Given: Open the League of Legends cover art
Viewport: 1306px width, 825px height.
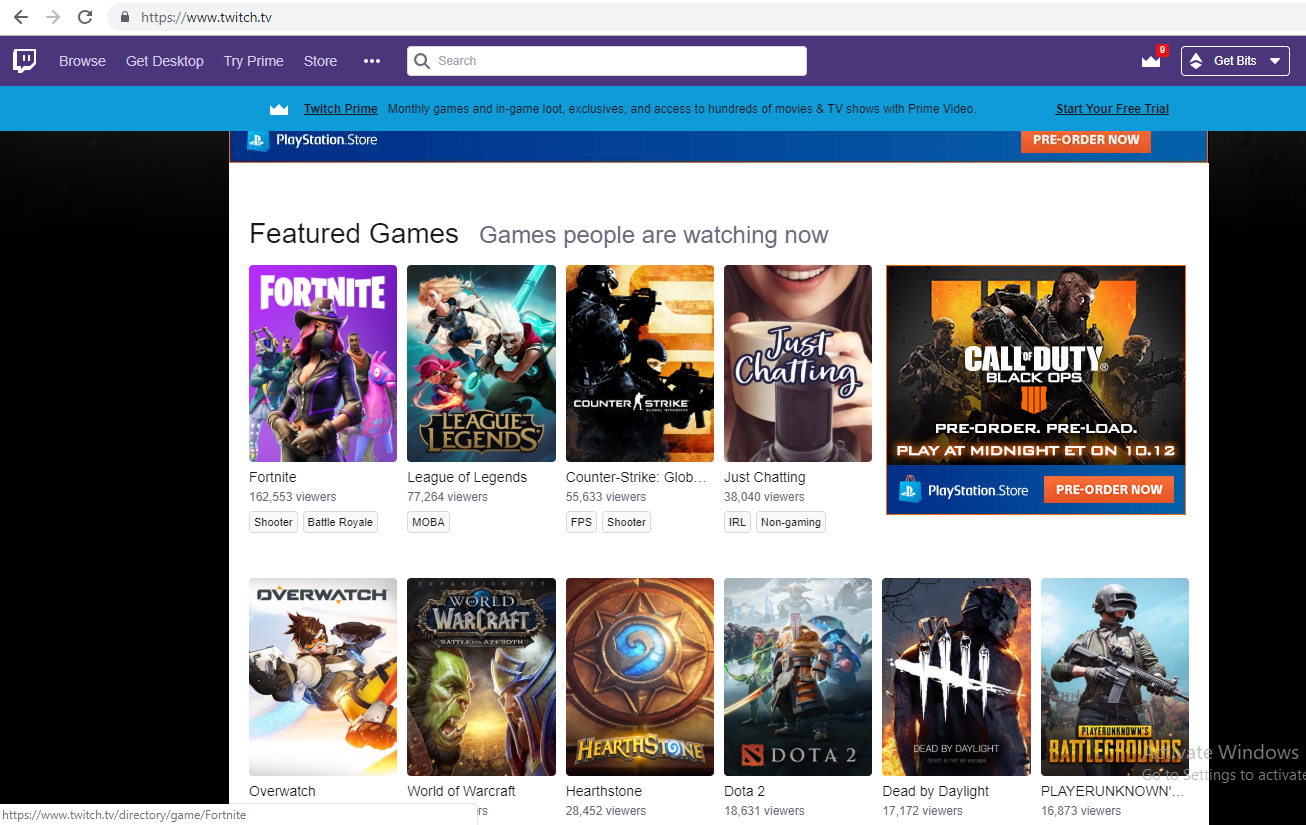Looking at the screenshot, I should click(x=481, y=363).
